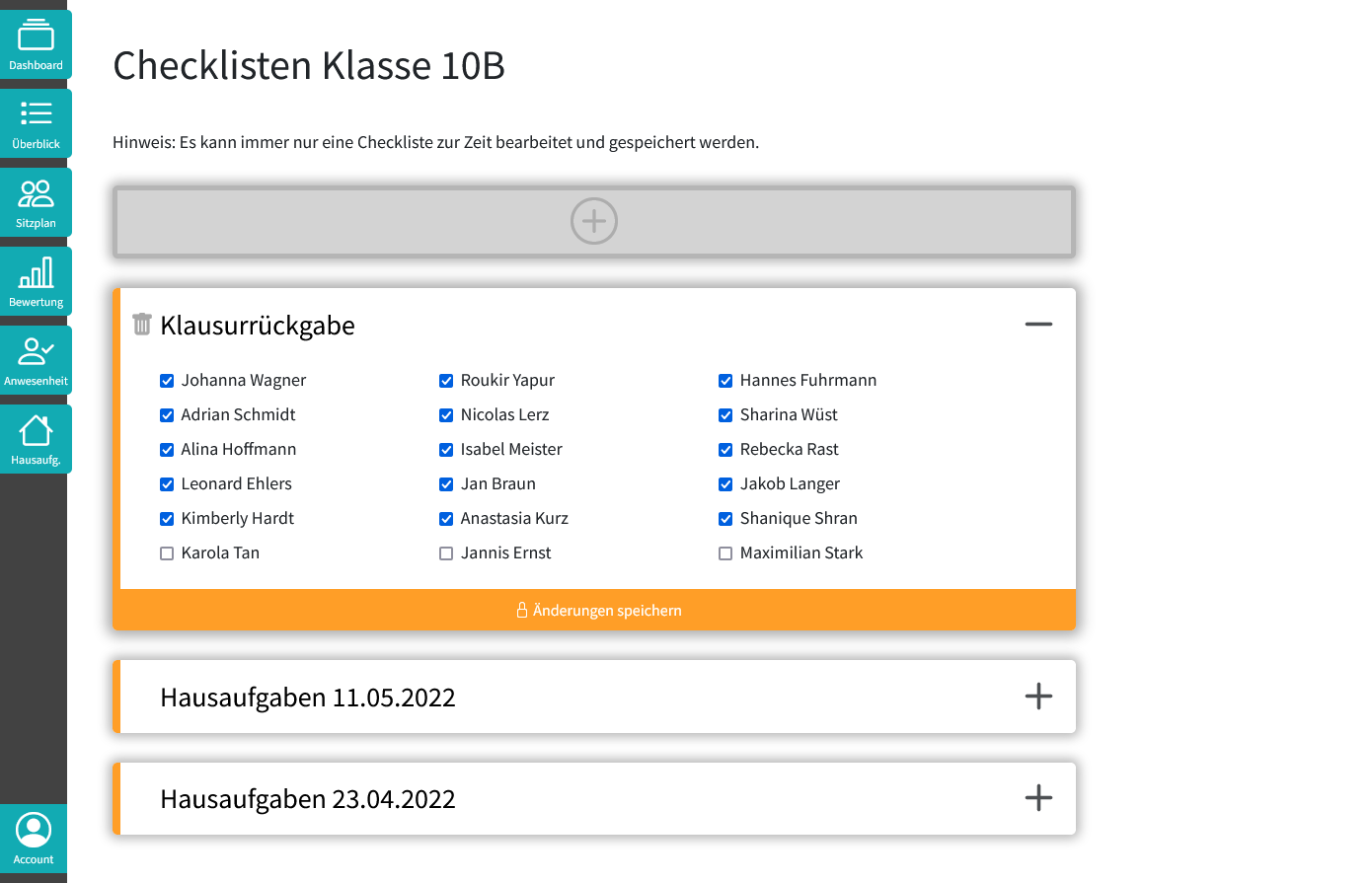Expand Hausaufgaben 23.04.2022 with plus
This screenshot has height=883, width=1372.
[1038, 798]
